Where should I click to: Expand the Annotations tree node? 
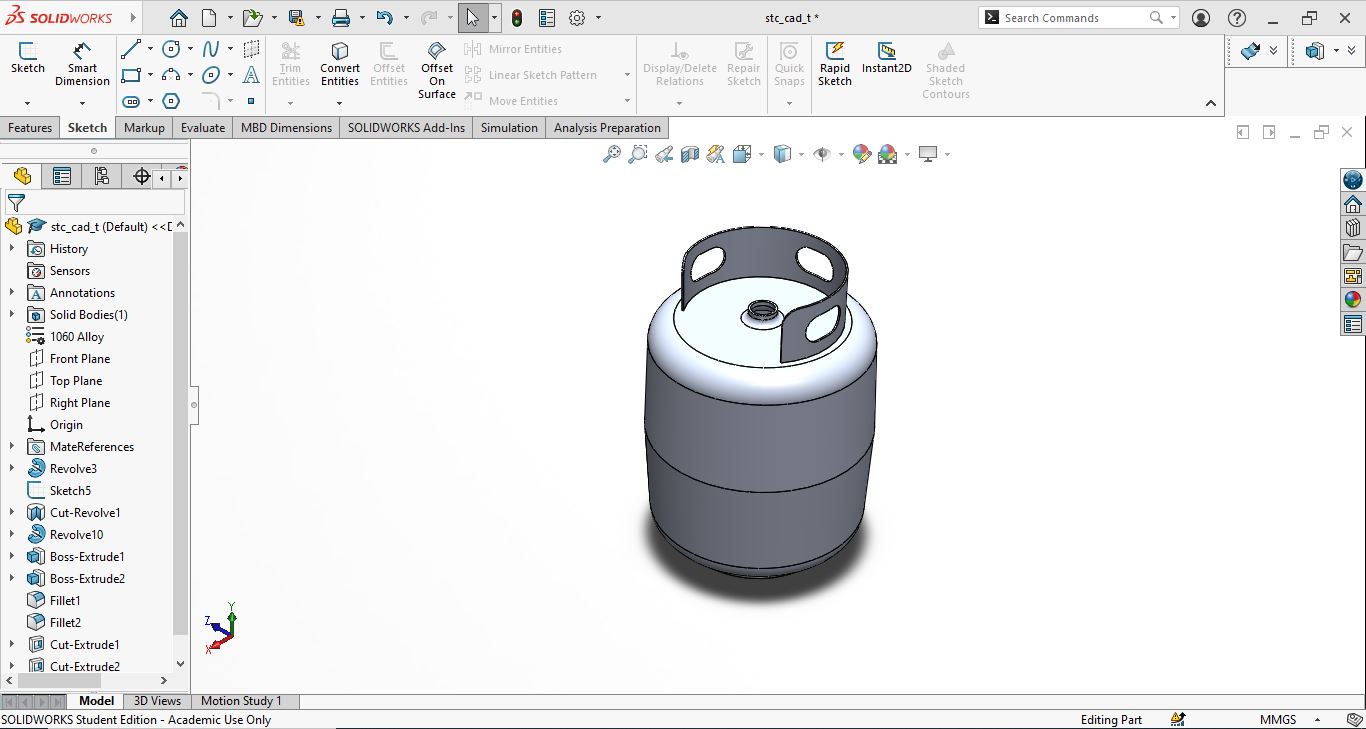12,293
